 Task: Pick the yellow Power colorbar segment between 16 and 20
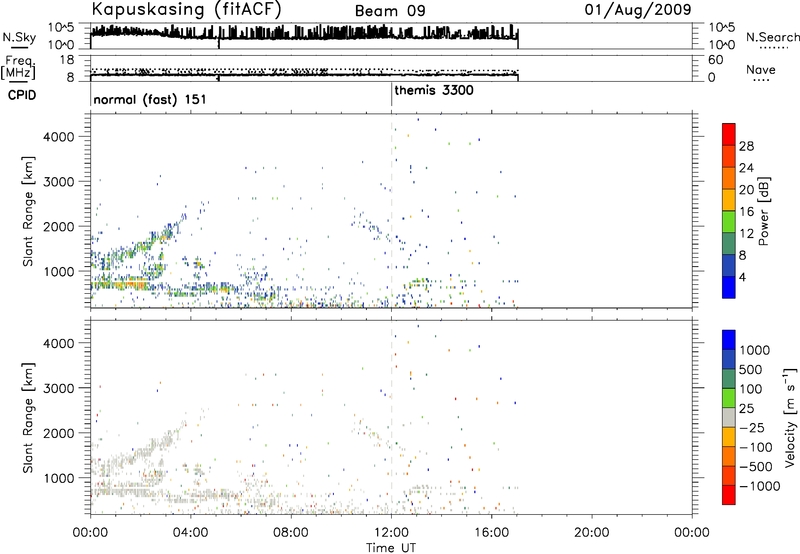click(729, 199)
